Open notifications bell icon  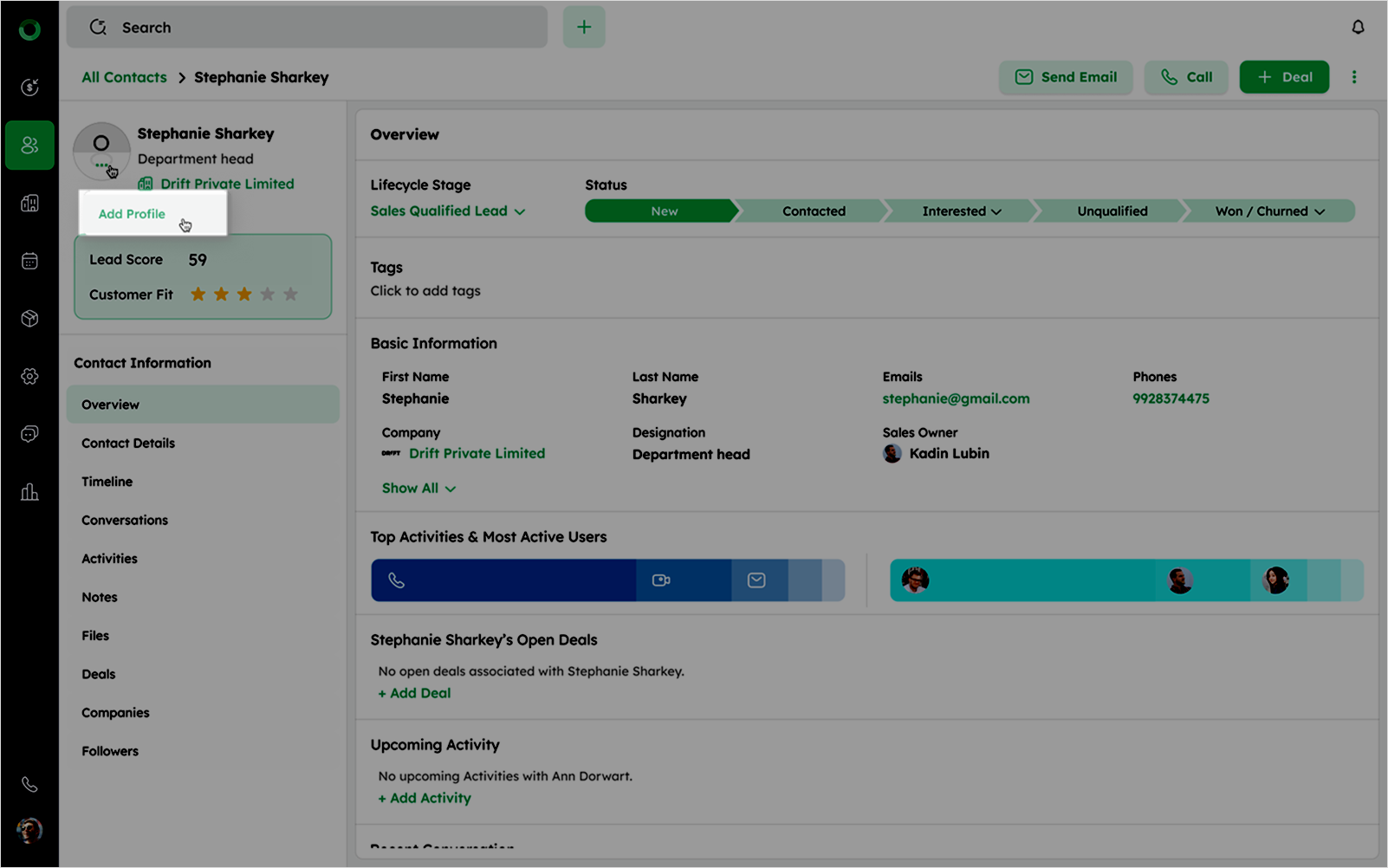point(1358,28)
